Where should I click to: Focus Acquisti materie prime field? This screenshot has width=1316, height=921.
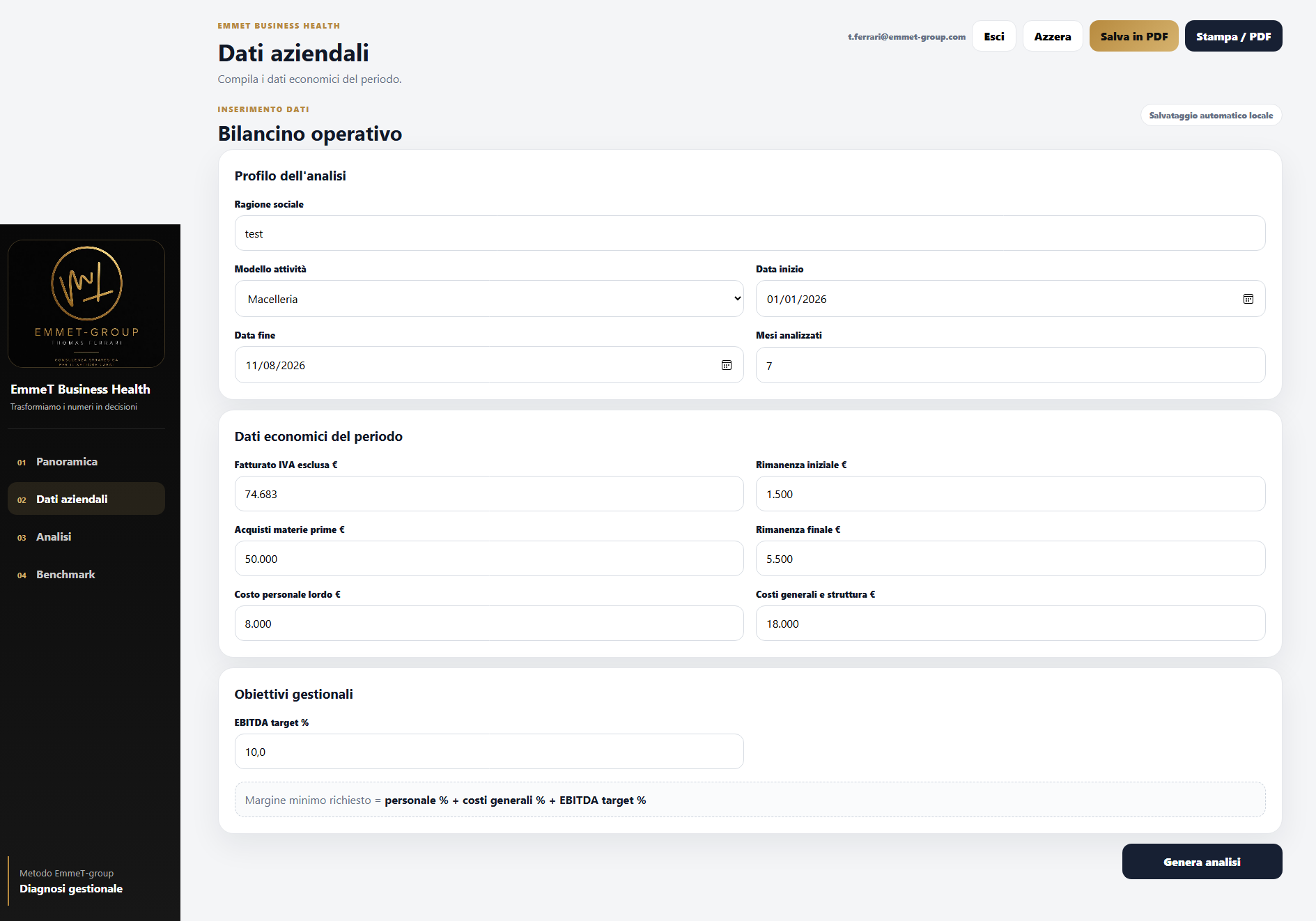point(489,559)
